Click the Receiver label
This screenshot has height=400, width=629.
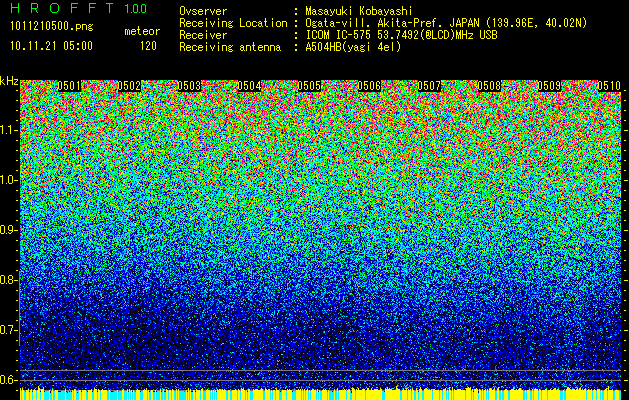point(203,35)
